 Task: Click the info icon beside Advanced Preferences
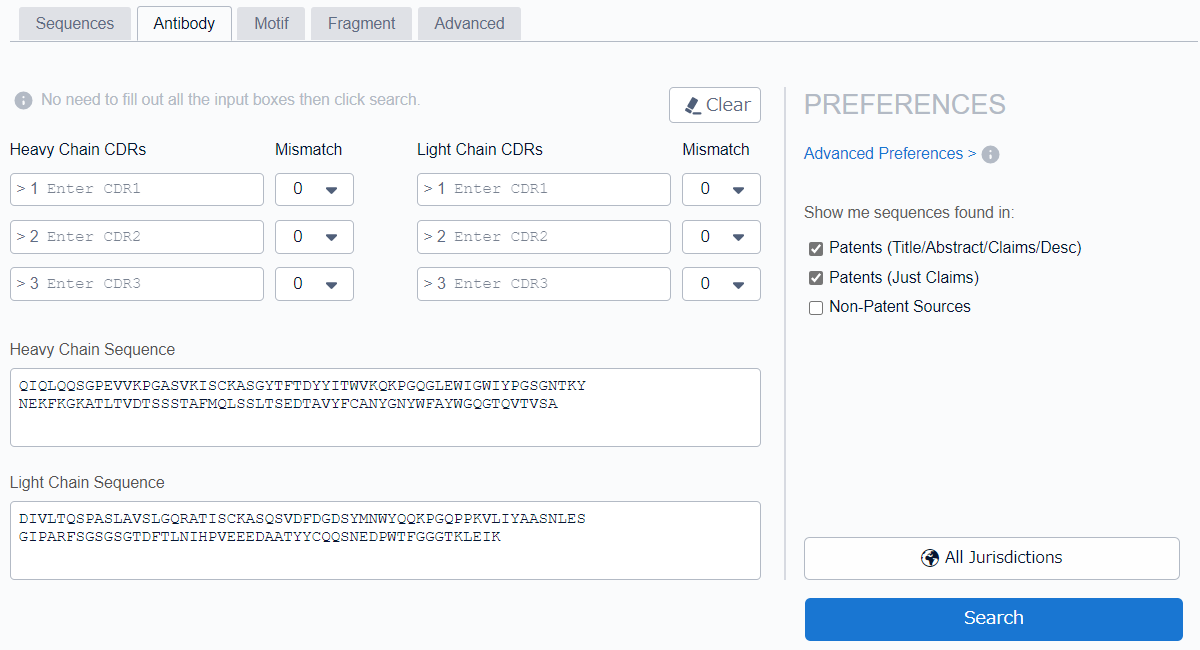990,154
